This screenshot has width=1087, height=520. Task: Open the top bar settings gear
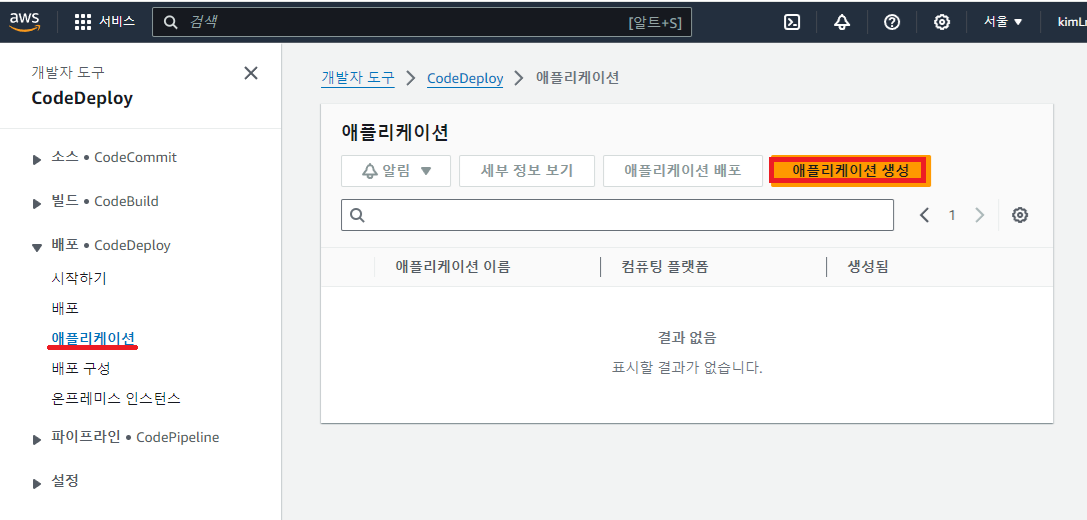coord(941,22)
